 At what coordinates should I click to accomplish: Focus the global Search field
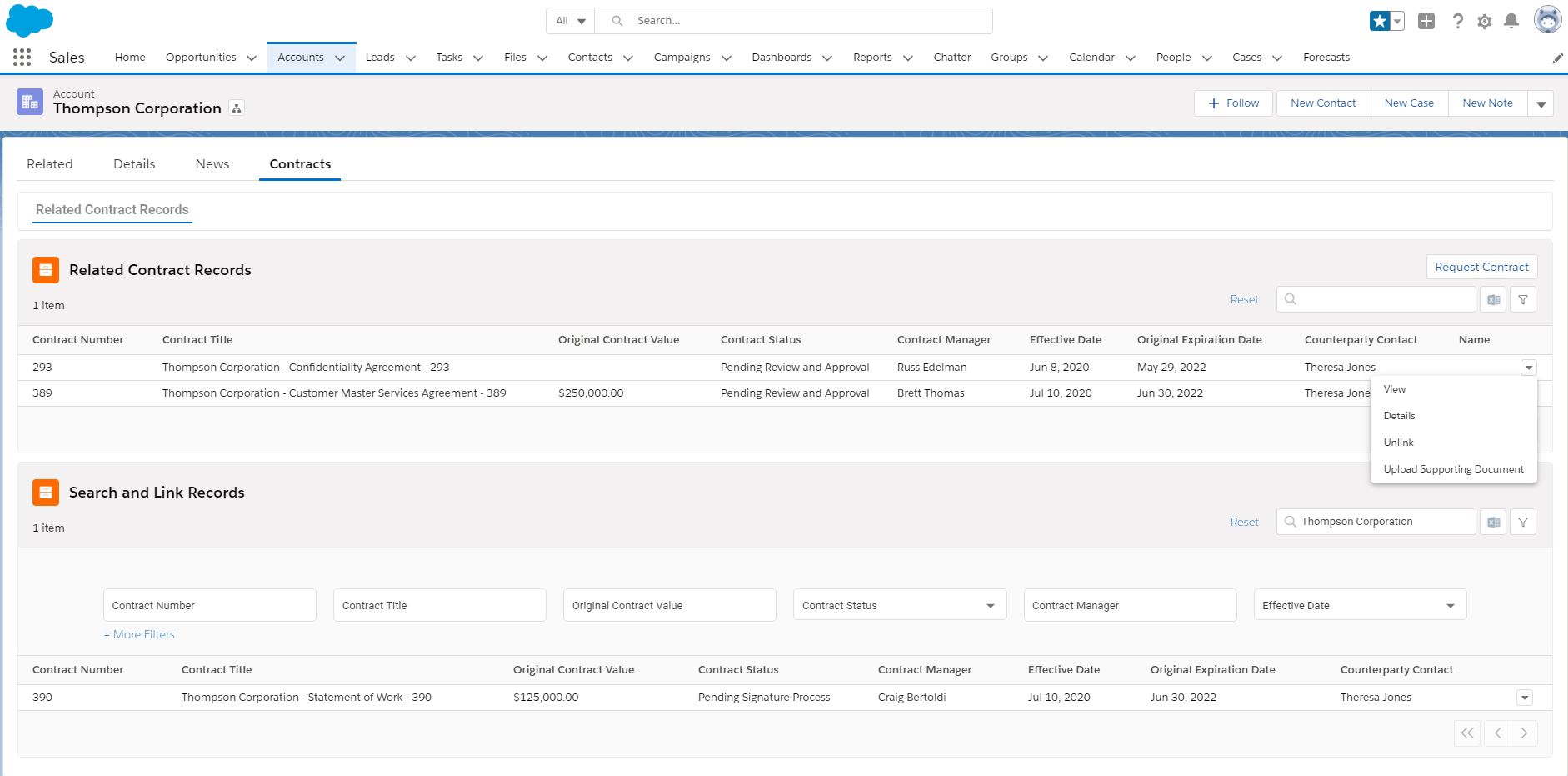click(793, 21)
